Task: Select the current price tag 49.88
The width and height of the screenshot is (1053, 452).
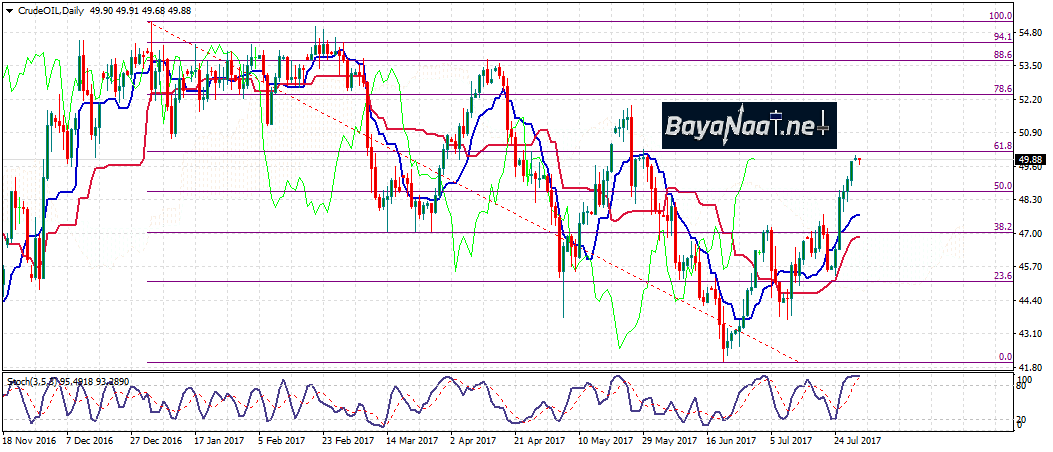Action: 1032,159
